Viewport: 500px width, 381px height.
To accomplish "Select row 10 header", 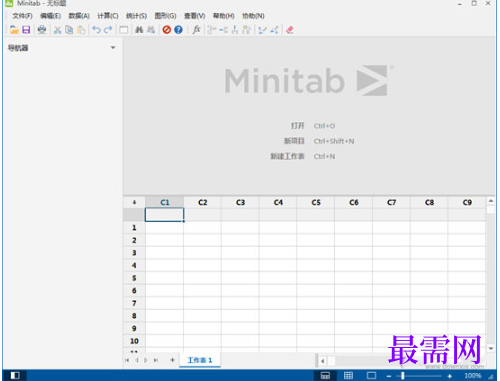I will point(134,341).
